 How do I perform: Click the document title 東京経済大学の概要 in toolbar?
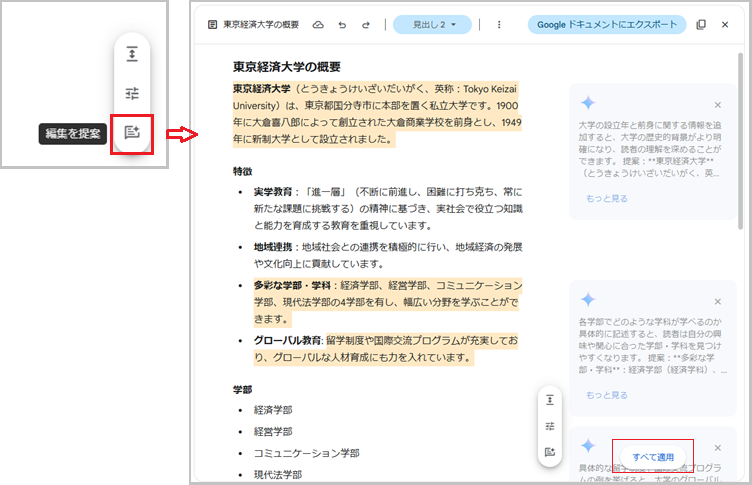pos(261,24)
